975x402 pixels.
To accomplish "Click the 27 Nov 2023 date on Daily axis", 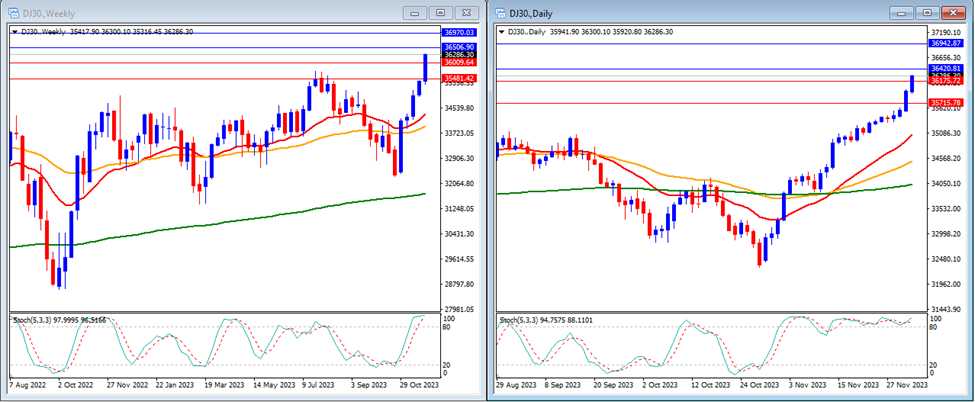I will pyautogui.click(x=907, y=385).
